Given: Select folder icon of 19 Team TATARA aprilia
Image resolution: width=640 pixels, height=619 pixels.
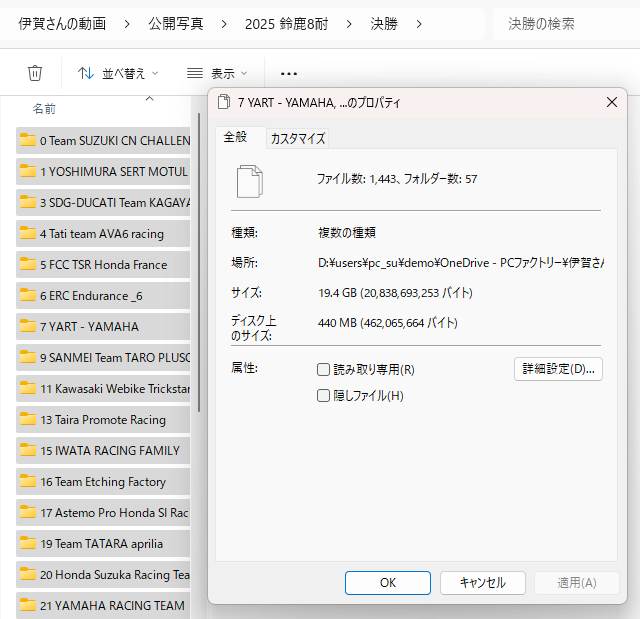Looking at the screenshot, I should pos(28,543).
